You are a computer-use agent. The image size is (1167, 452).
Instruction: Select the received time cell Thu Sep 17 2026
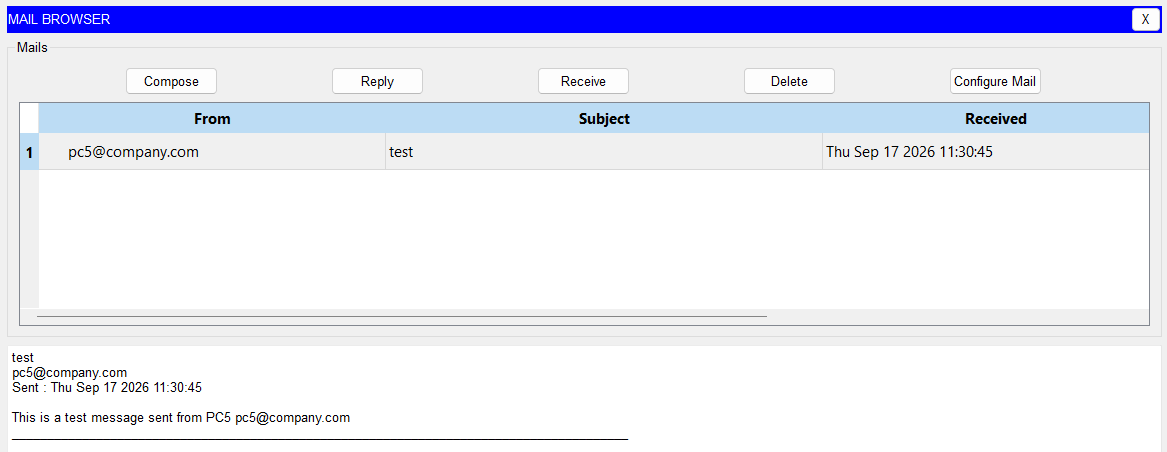point(986,152)
